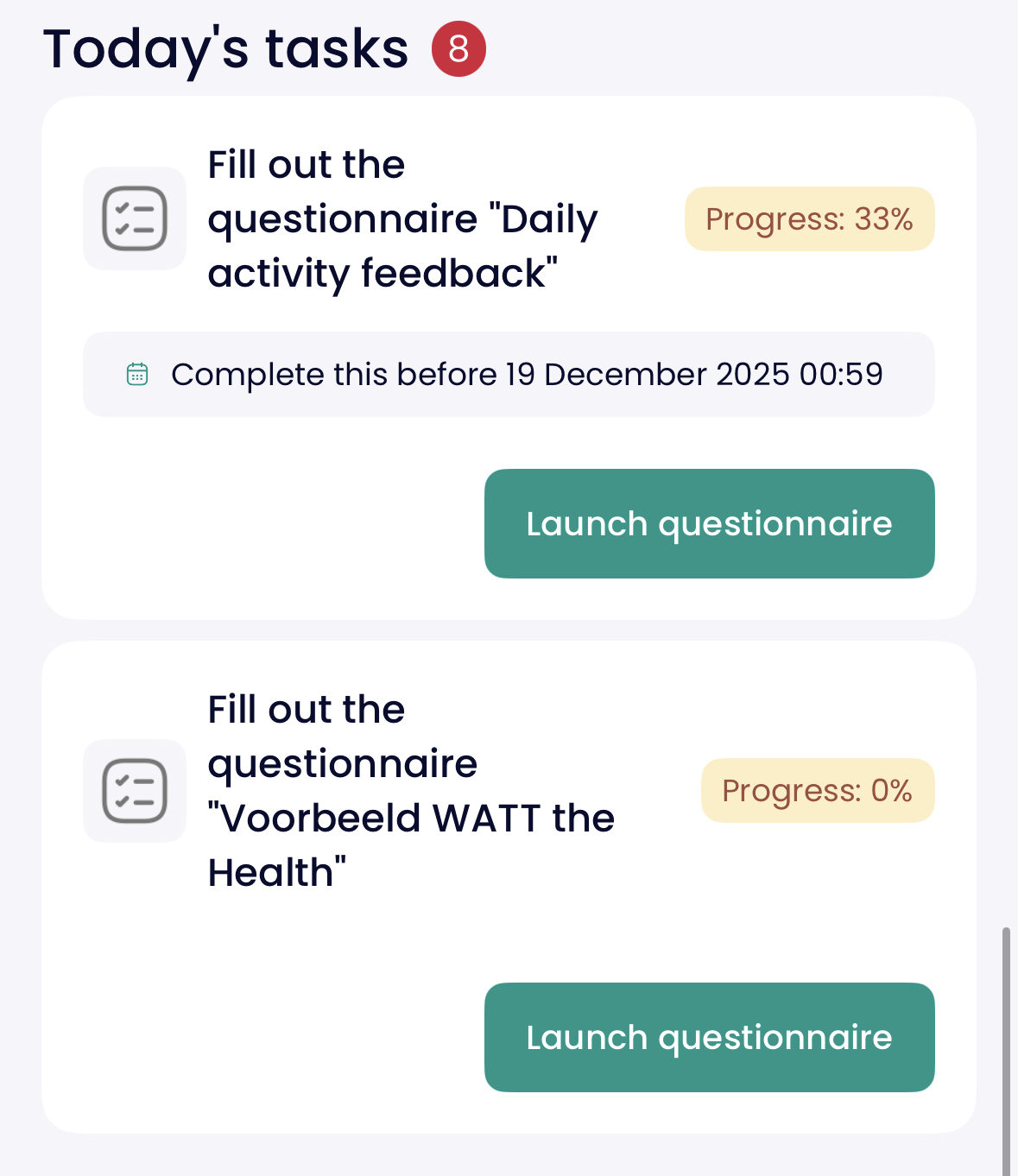Viewport: 1018px width, 1176px height.
Task: Click the Daily activity feedback checklist icon
Action: 135,218
